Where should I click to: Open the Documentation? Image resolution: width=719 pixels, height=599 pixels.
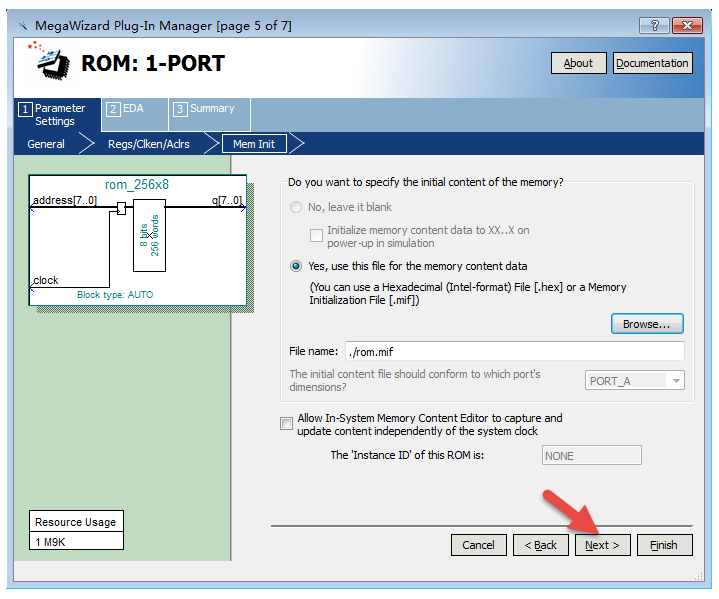(652, 63)
